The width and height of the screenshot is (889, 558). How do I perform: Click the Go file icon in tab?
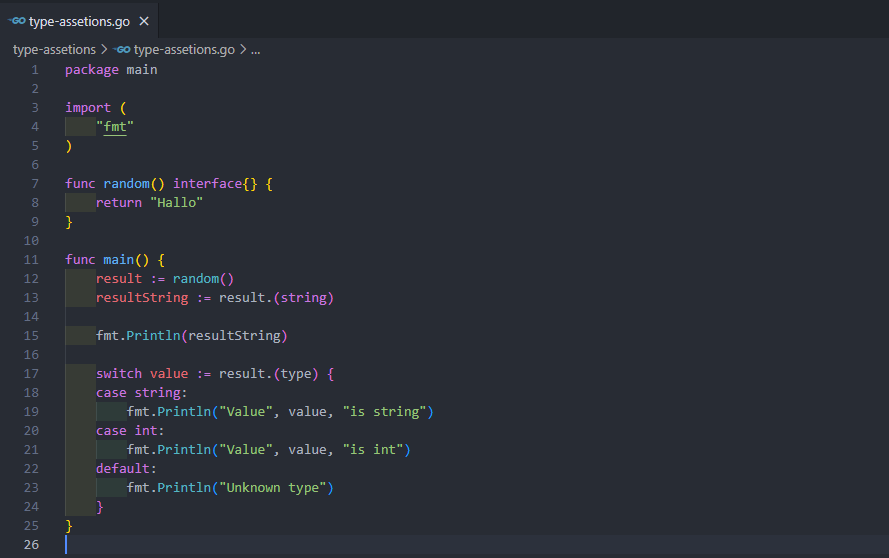coord(17,21)
